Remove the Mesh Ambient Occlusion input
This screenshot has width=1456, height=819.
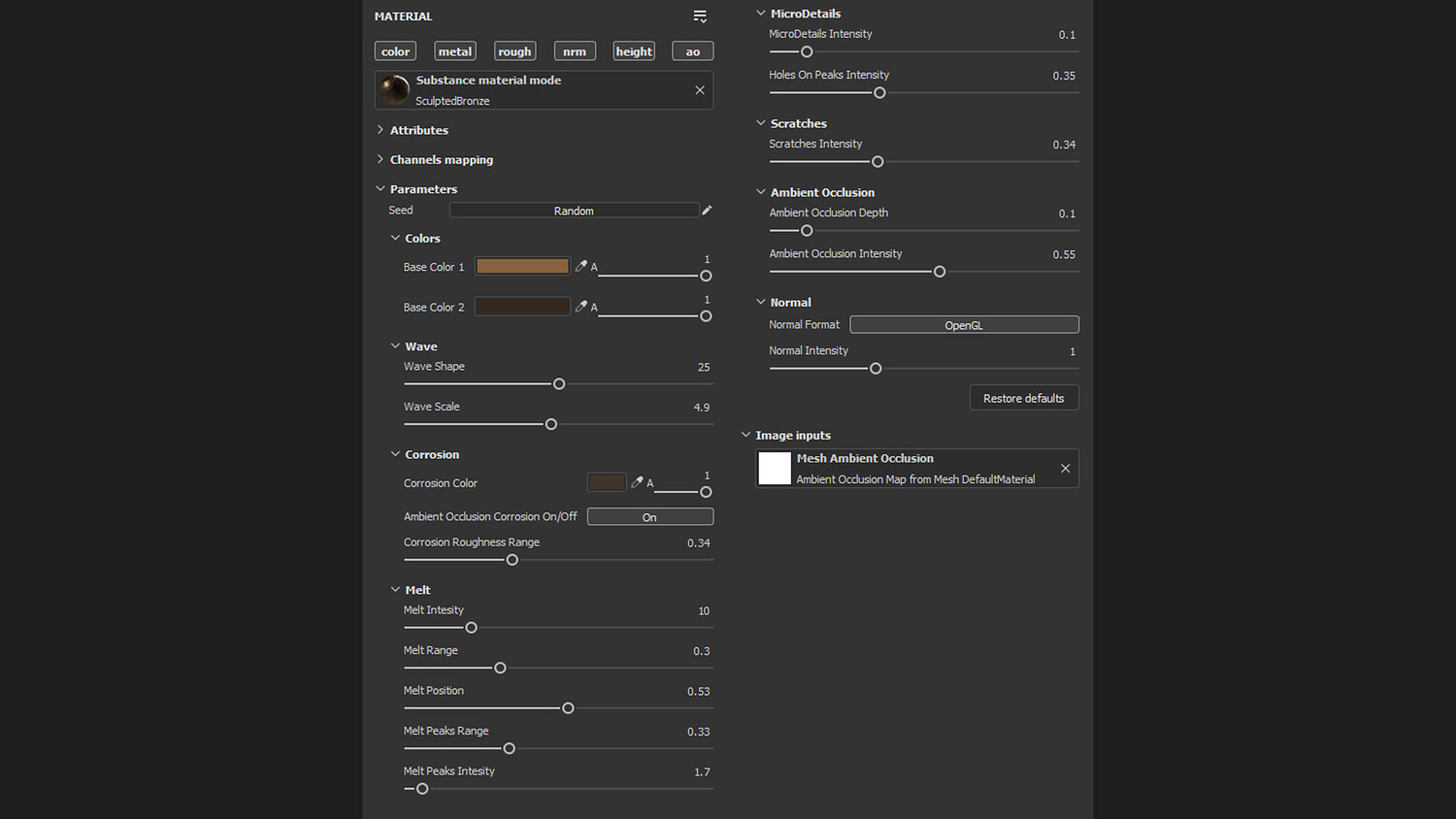1065,469
